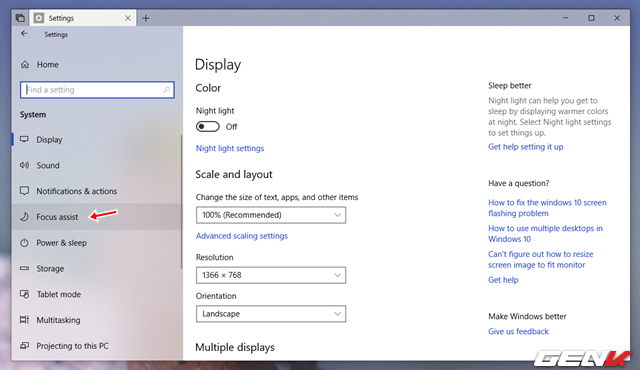Maximize the Settings window
640x370 pixels.
click(591, 18)
